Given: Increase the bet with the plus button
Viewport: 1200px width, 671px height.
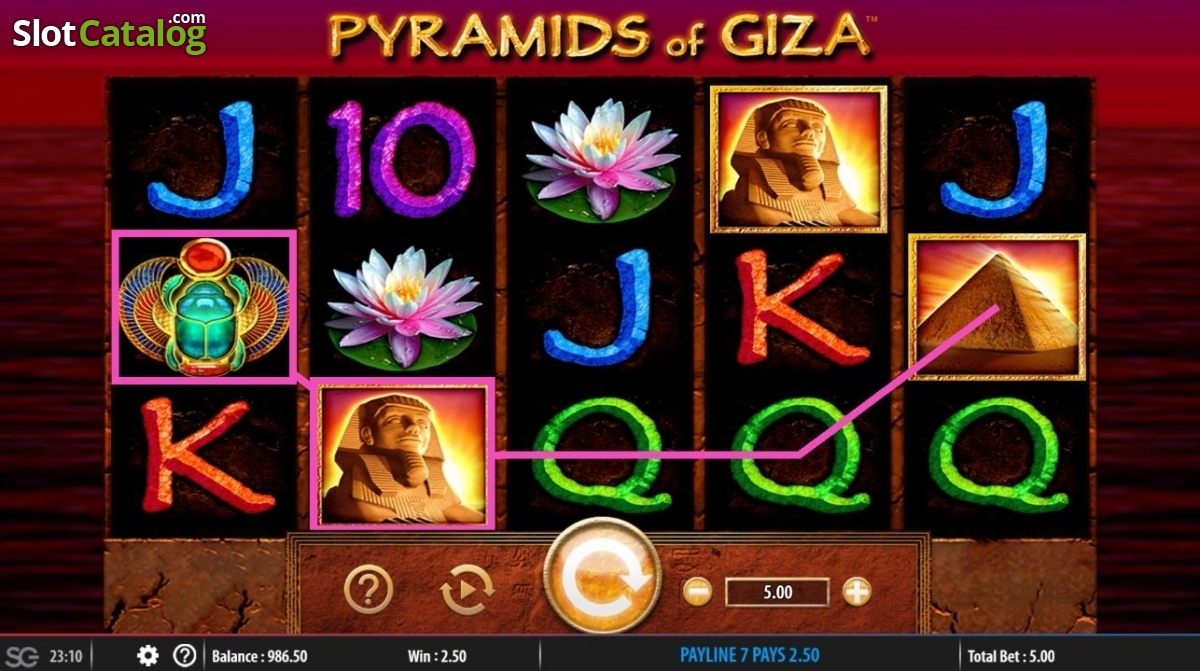Looking at the screenshot, I should click(x=857, y=592).
